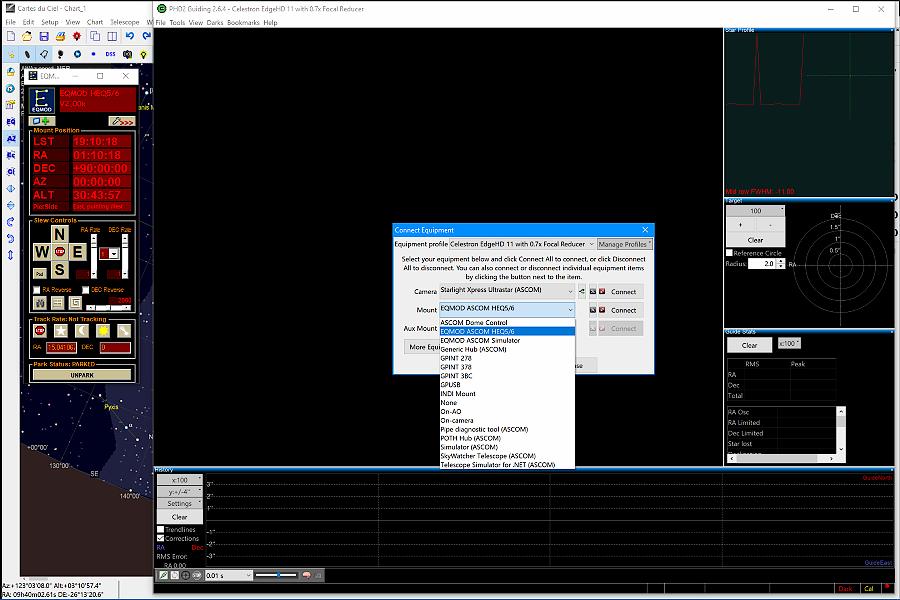Image resolution: width=900 pixels, height=600 pixels.
Task: Open the slew rate preset dropdown in EQMOD
Action: tap(109, 253)
